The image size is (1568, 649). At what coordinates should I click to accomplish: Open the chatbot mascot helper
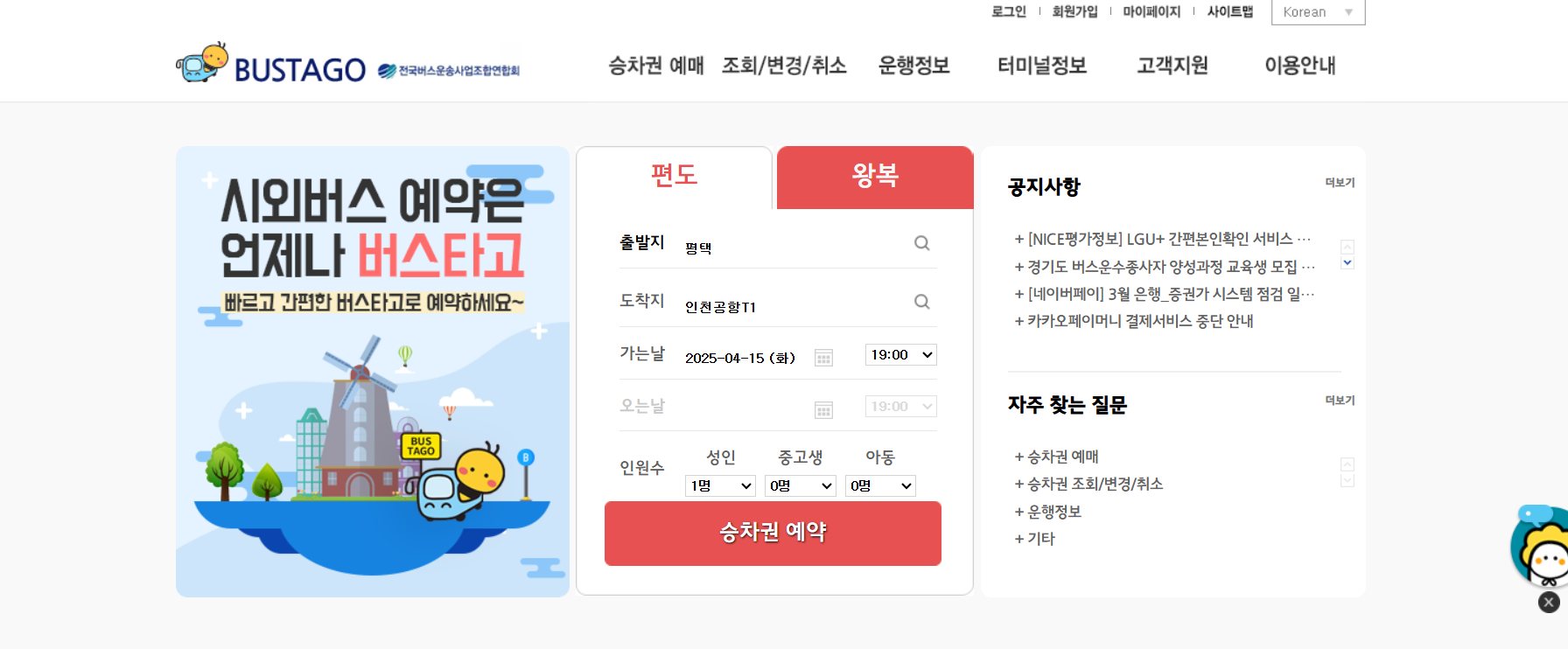pyautogui.click(x=1542, y=545)
